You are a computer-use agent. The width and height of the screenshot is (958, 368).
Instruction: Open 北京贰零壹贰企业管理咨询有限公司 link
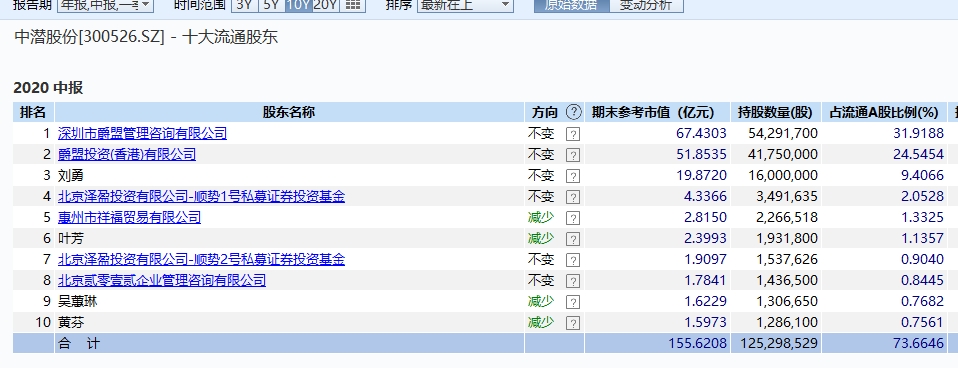point(162,281)
